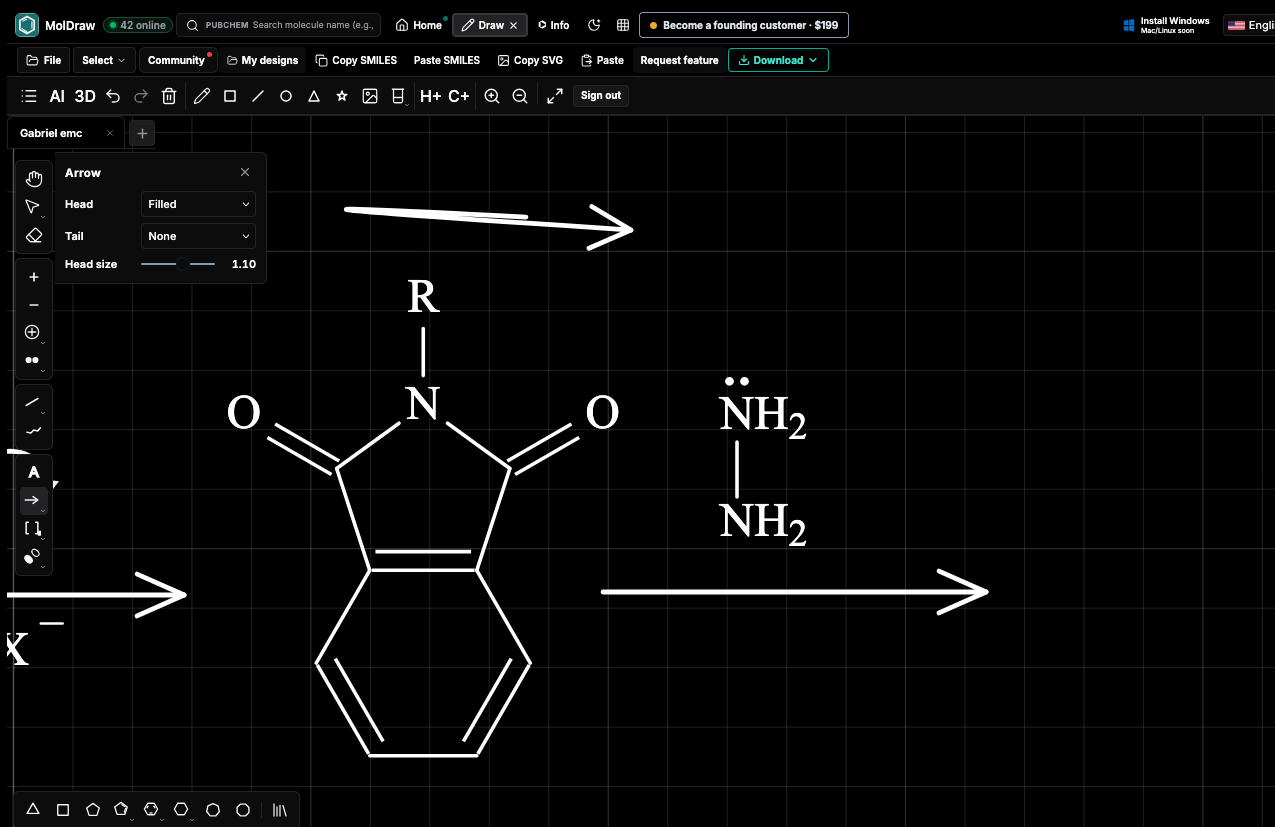The width and height of the screenshot is (1275, 827).
Task: Activate the eraser tool
Action: coord(34,236)
